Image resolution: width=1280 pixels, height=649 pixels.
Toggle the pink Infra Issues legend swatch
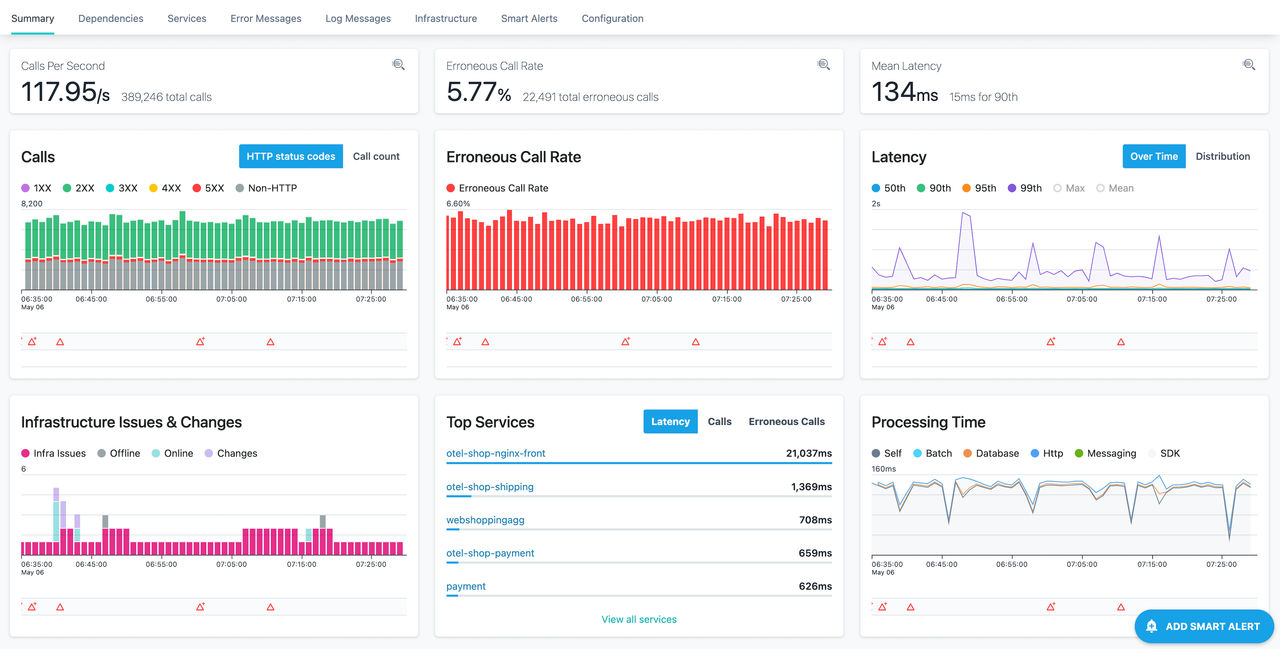[x=26, y=453]
